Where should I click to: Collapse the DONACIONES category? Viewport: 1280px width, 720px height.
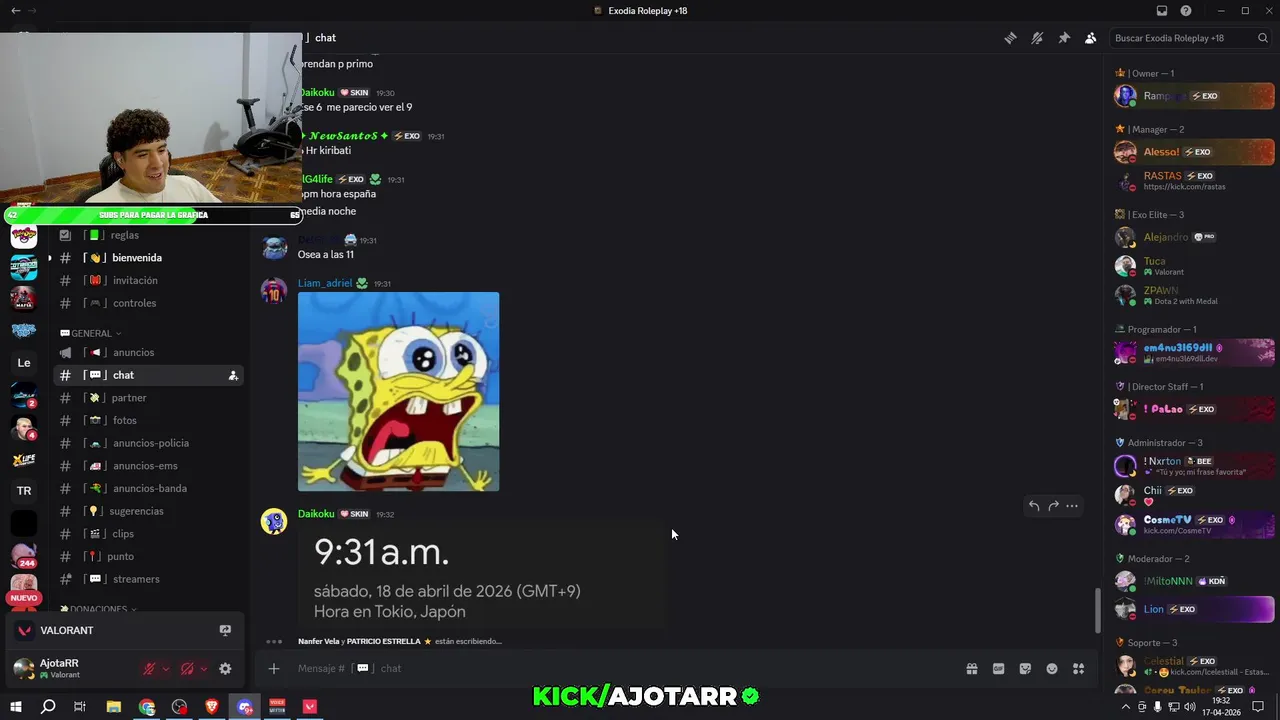(x=98, y=609)
